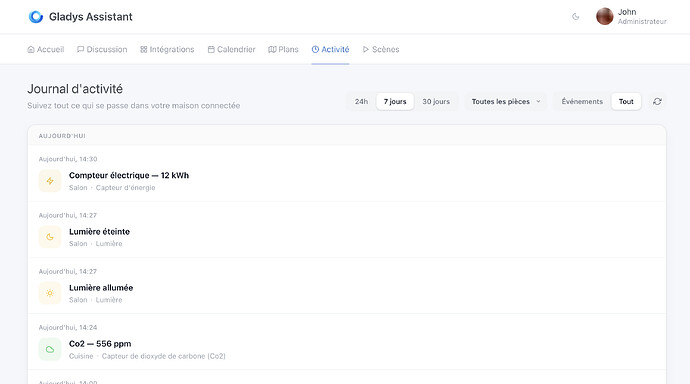Expand the Toutes les pièces dropdown
Viewport: 690px width, 384px height.
(506, 102)
